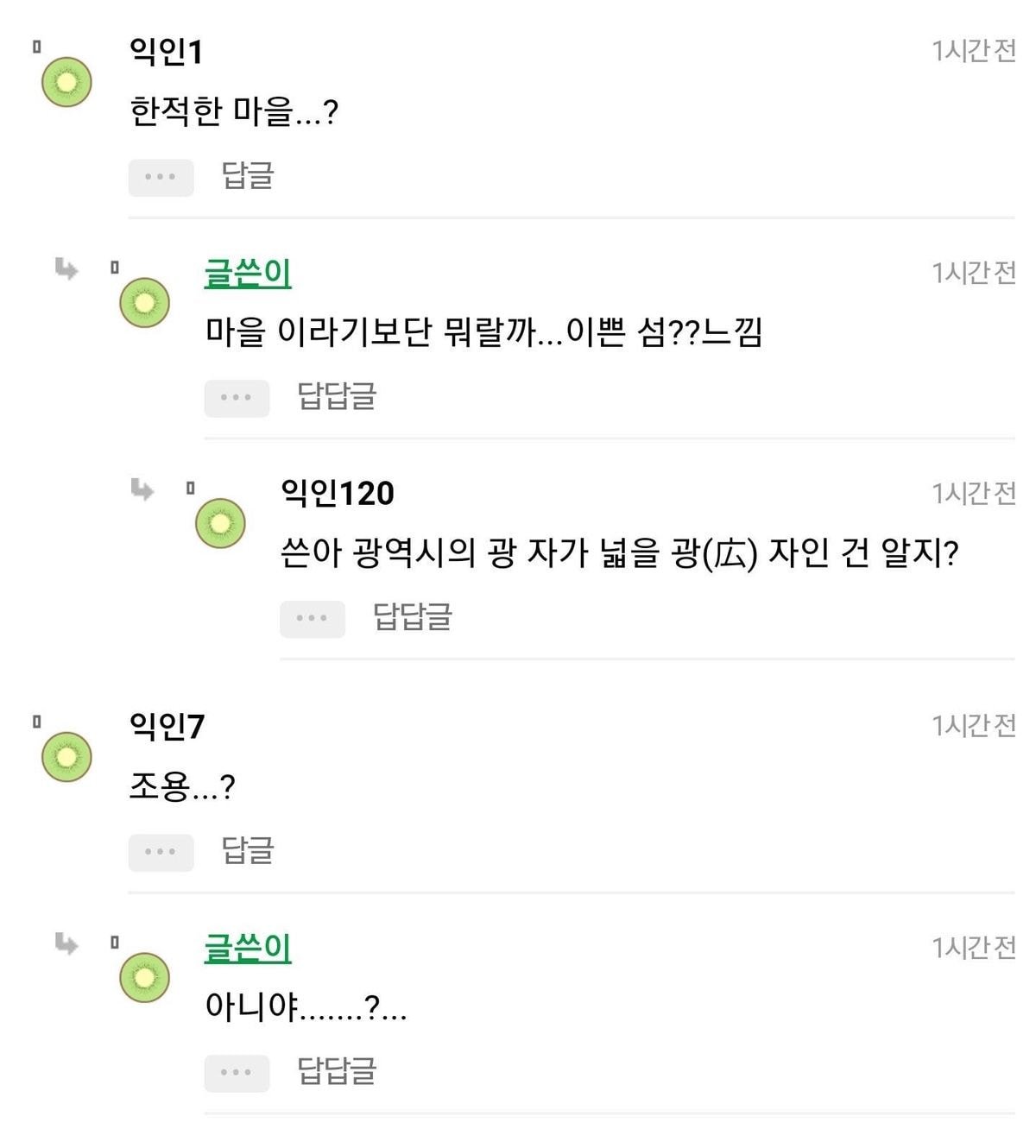Click 글쓴이 link above '마을 이라기보단' reply
Viewport: 1036px width, 1148px height.
pos(248,274)
